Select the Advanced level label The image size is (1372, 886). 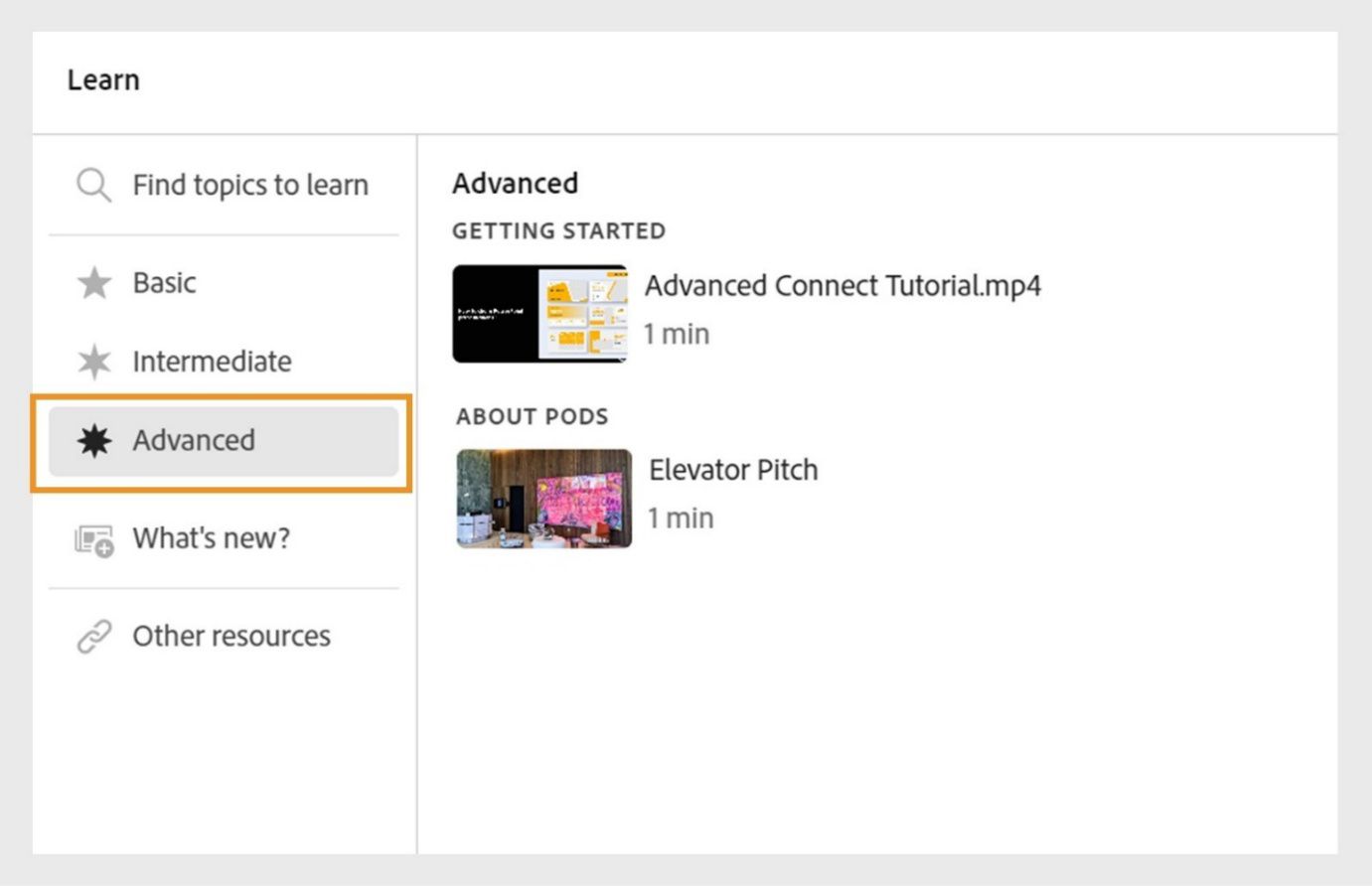194,440
